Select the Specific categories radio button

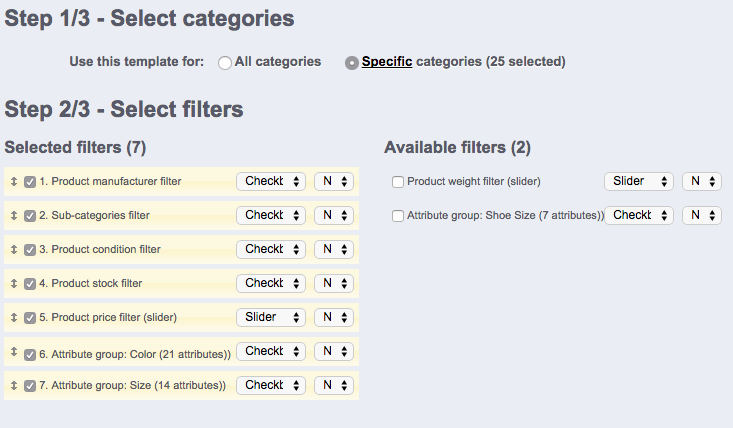point(352,62)
